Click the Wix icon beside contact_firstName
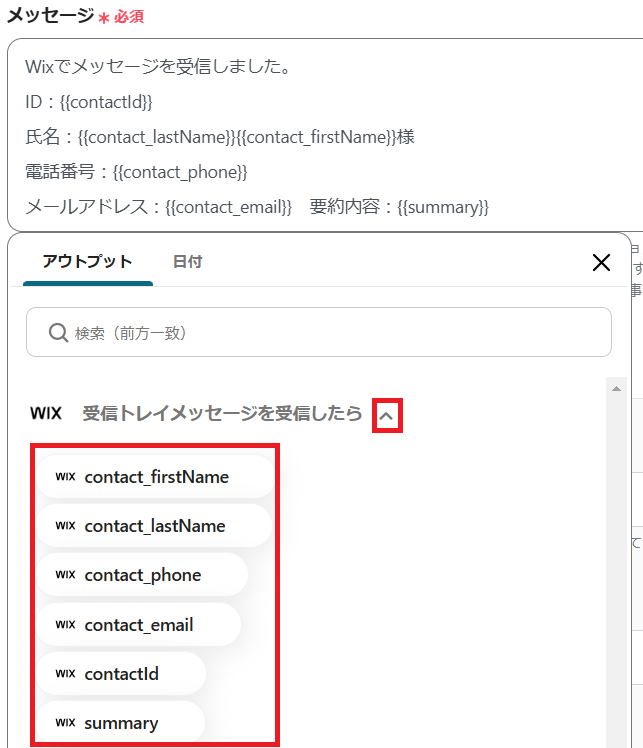Screen dimensions: 643x748 tap(65, 477)
